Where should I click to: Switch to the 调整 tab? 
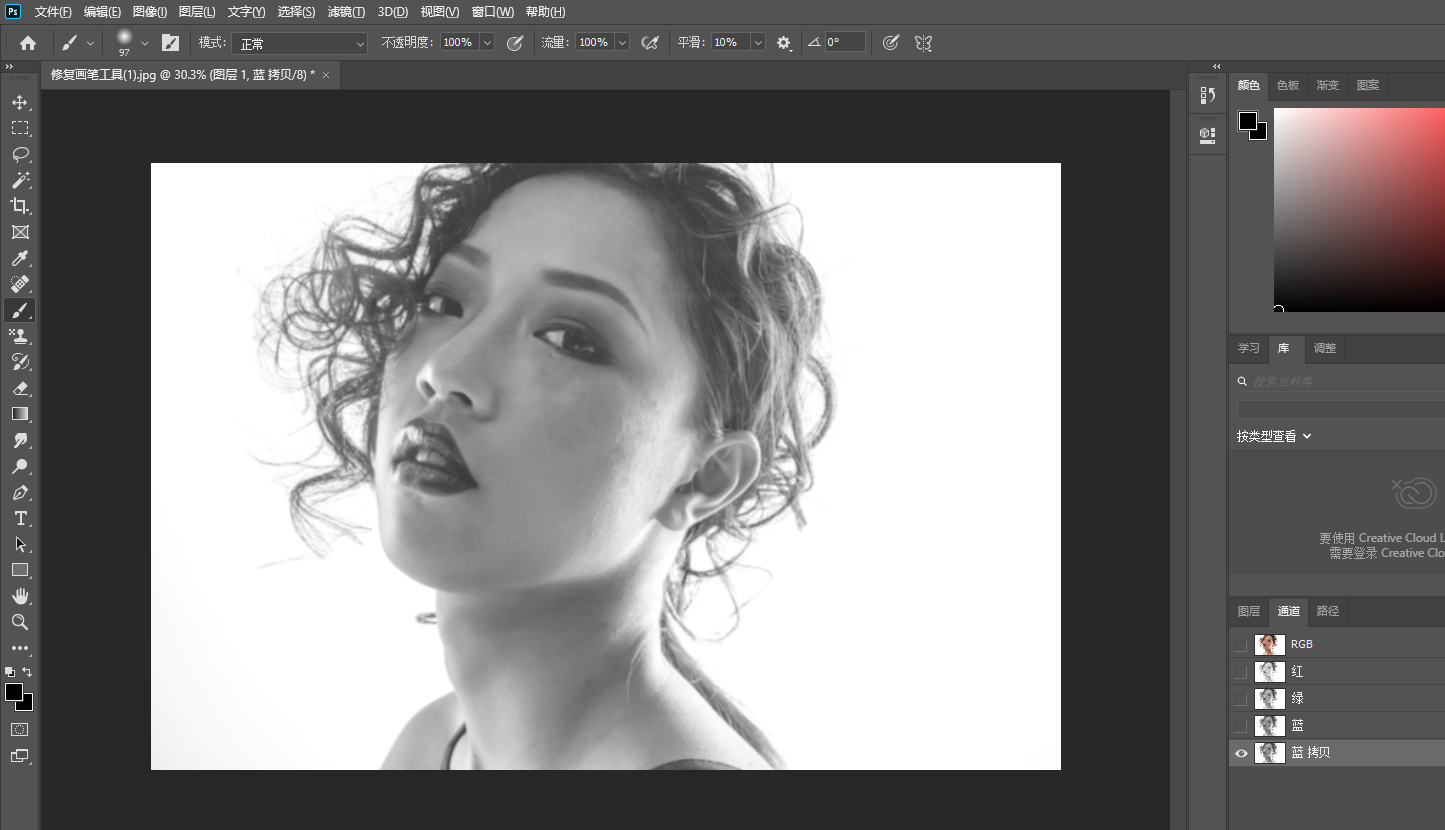[x=1325, y=348]
